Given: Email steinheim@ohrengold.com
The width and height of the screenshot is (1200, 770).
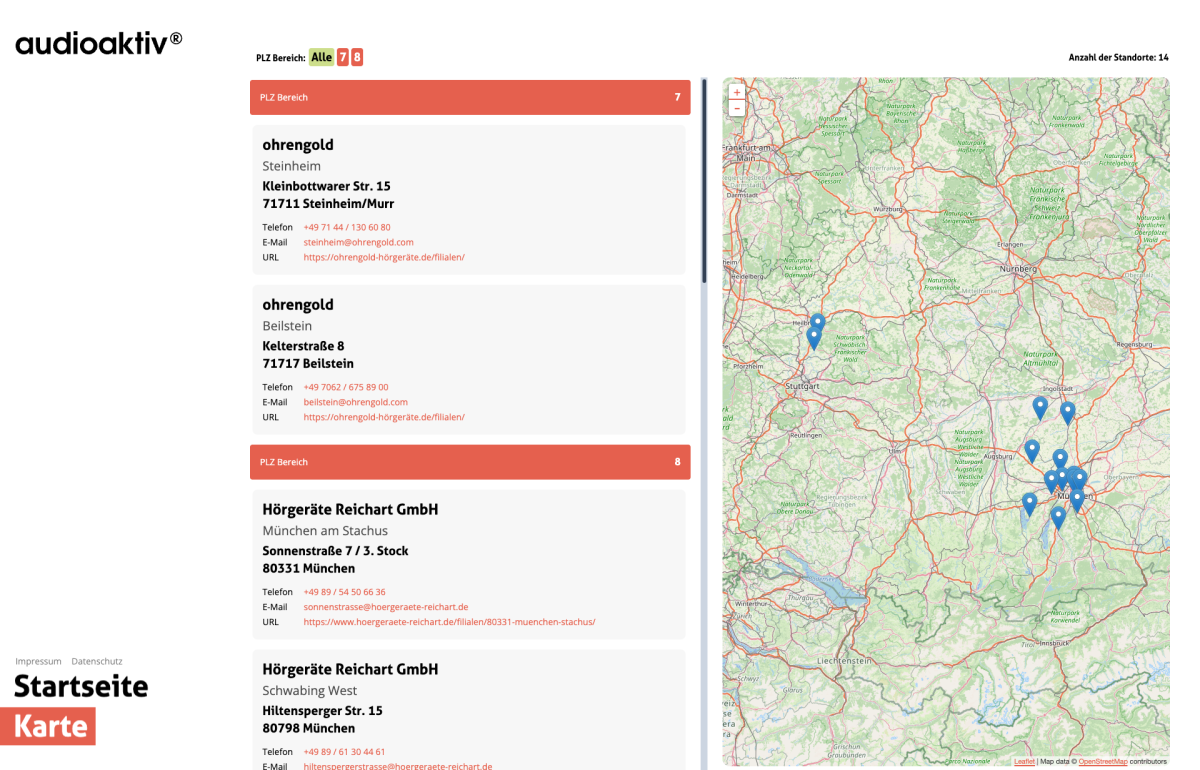Looking at the screenshot, I should (x=358, y=242).
